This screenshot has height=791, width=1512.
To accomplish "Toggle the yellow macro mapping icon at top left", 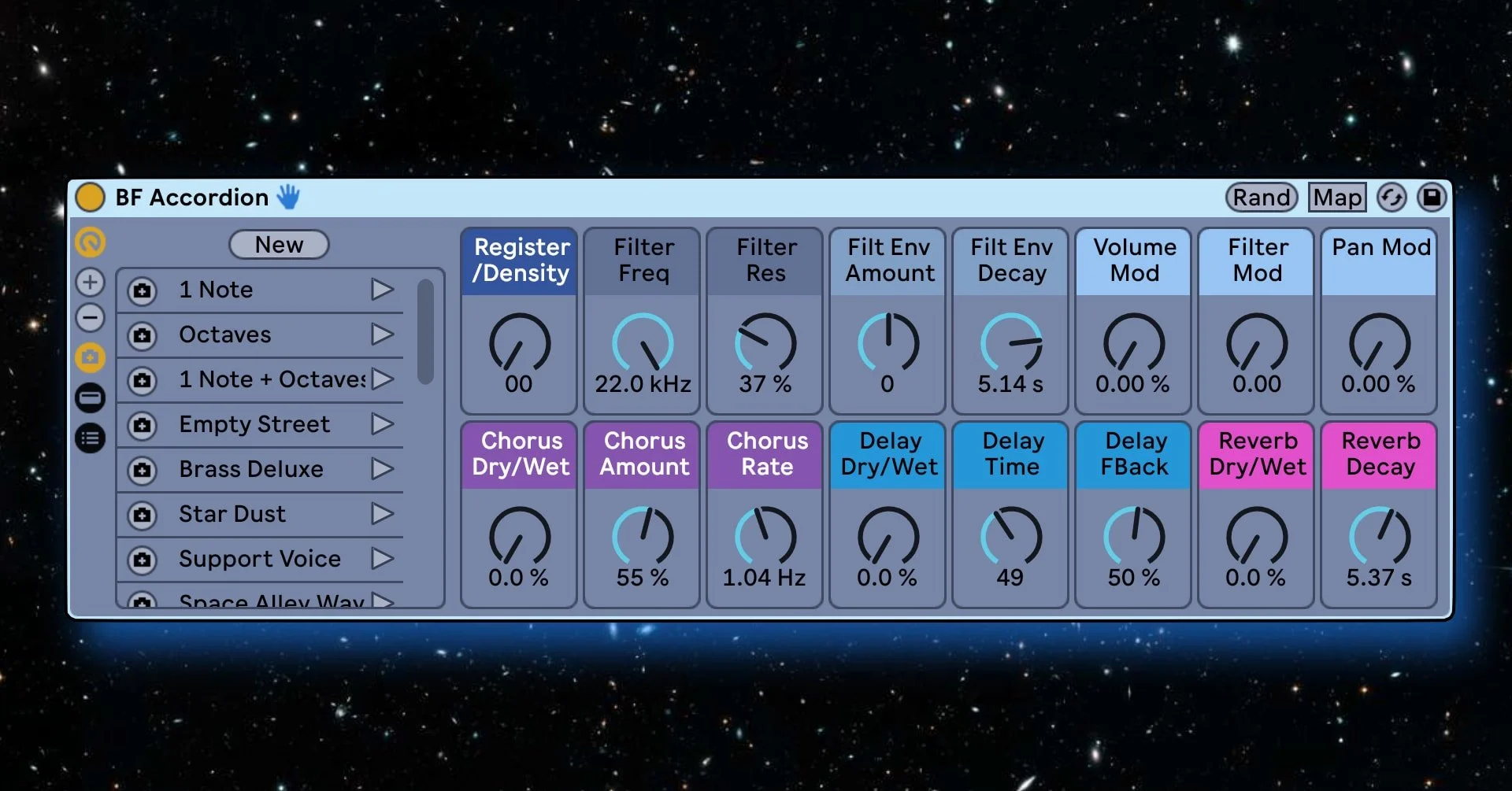I will click(90, 244).
